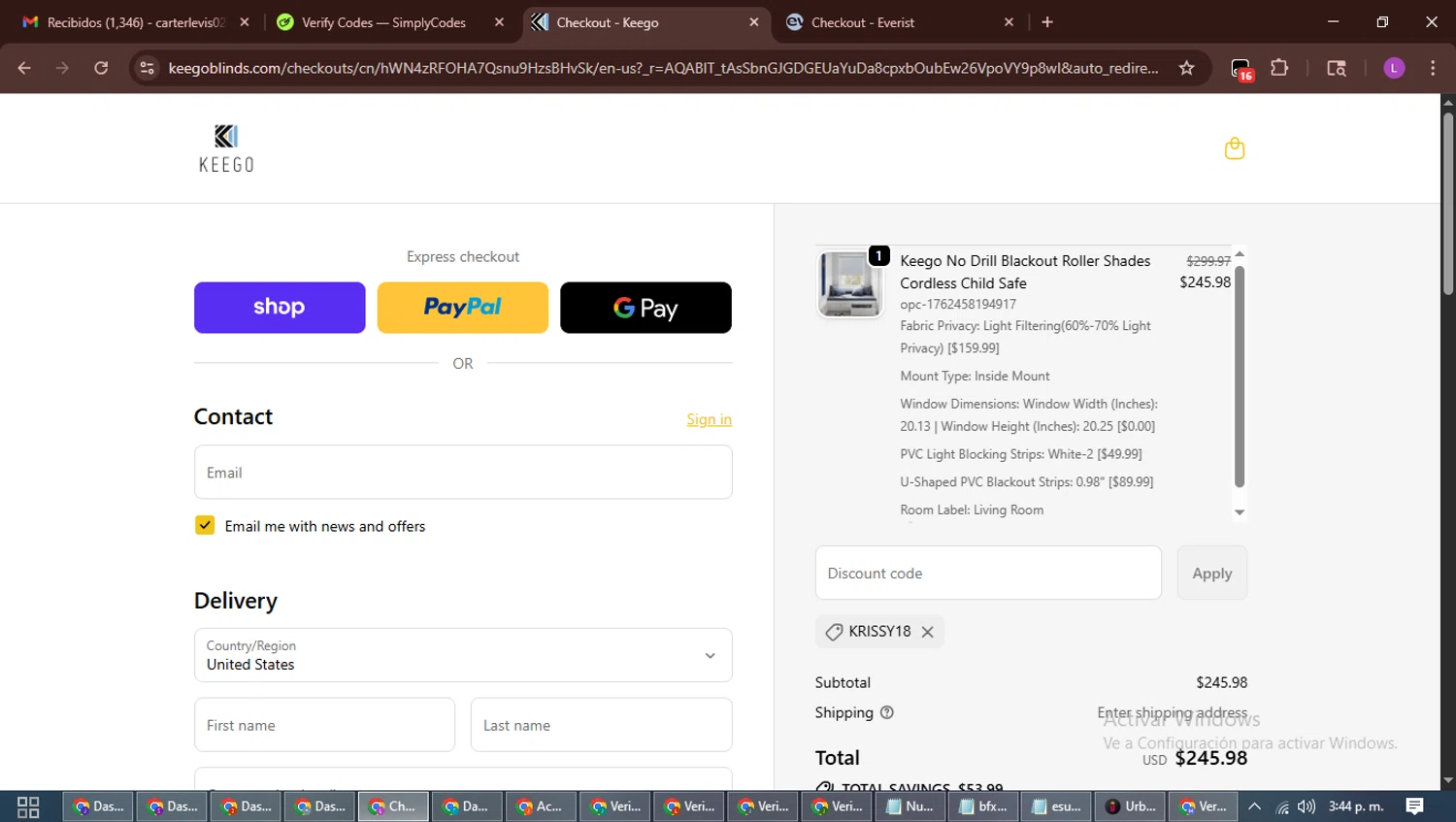Bookmark this page with the star icon
The height and width of the screenshot is (822, 1456).
click(x=1186, y=68)
